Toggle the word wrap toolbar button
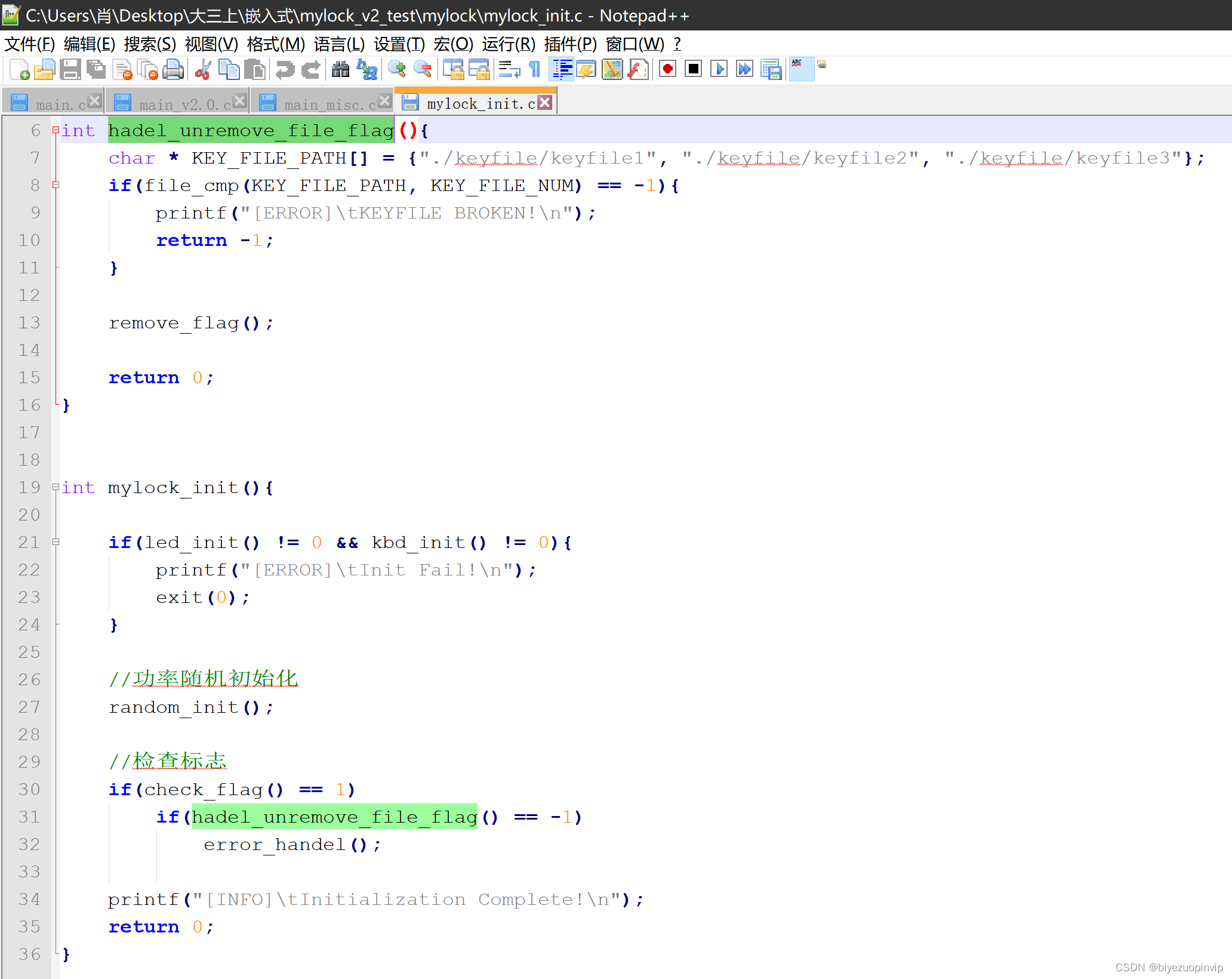Screen dimensions: 1232x979 (x=509, y=70)
